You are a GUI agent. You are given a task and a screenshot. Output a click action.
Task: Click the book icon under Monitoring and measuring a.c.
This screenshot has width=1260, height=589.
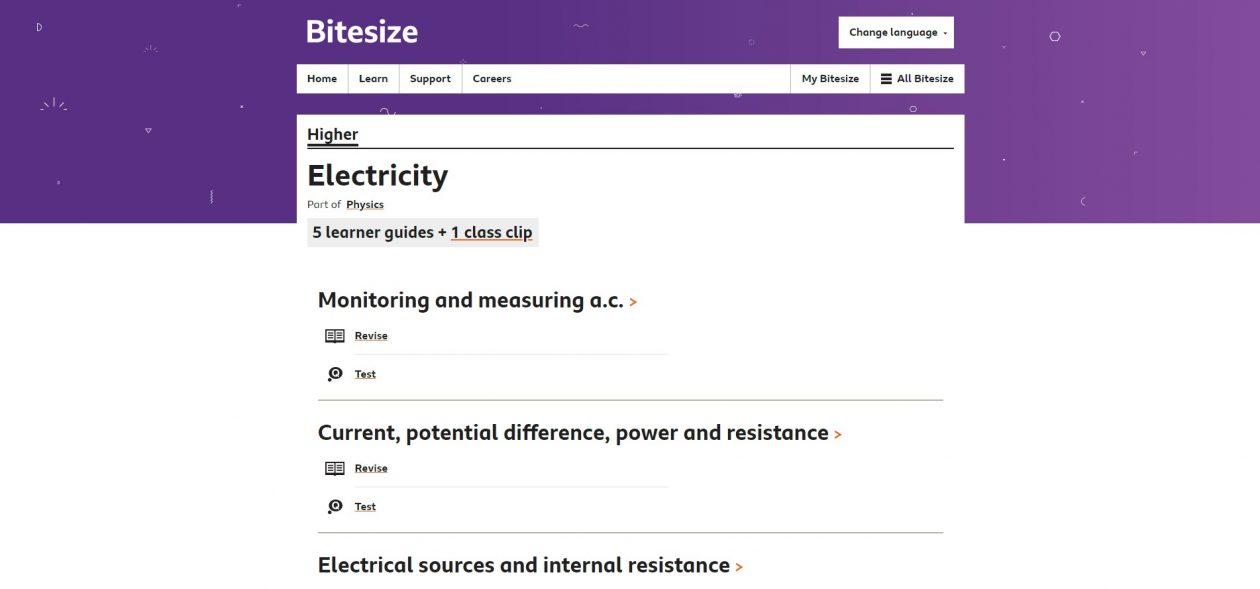click(x=335, y=336)
